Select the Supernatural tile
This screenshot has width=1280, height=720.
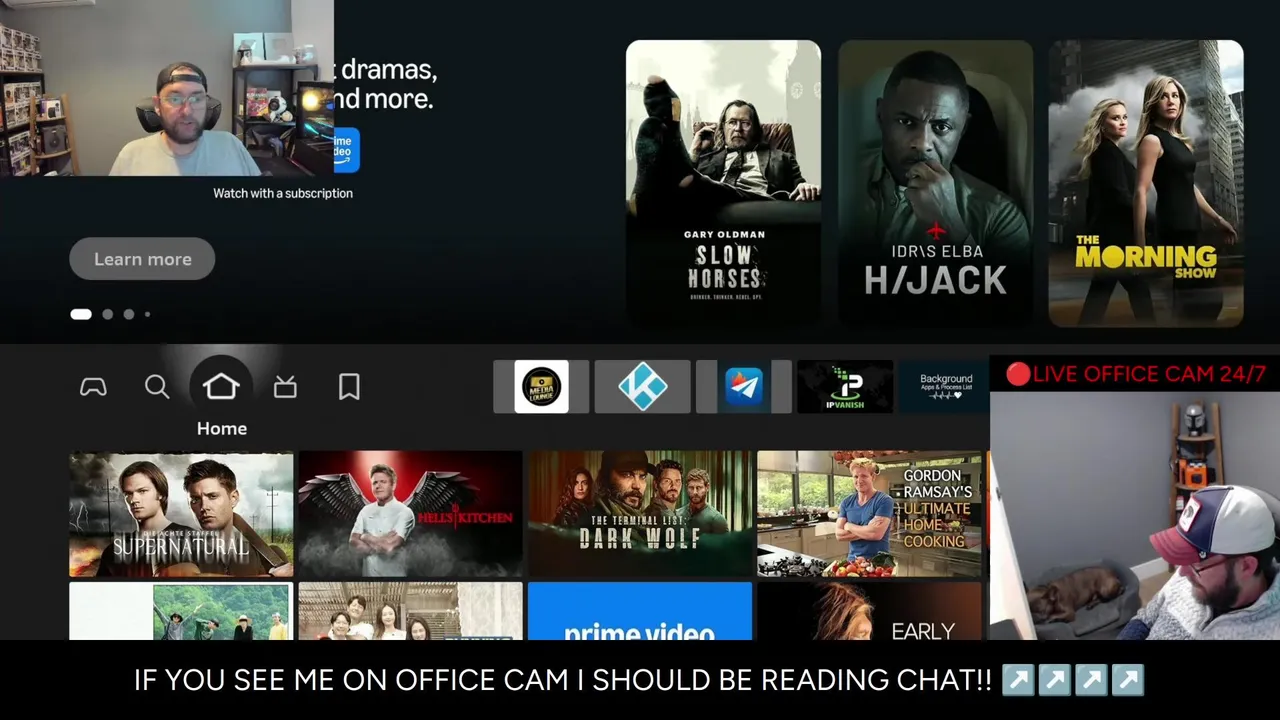tap(181, 514)
